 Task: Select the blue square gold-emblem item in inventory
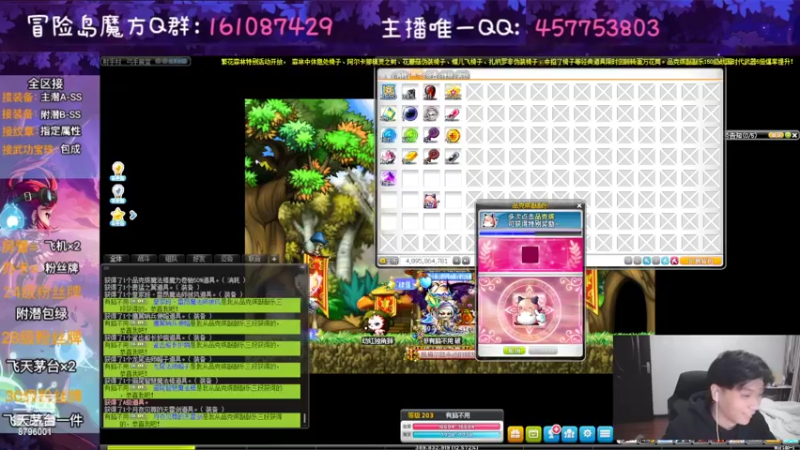tap(388, 92)
